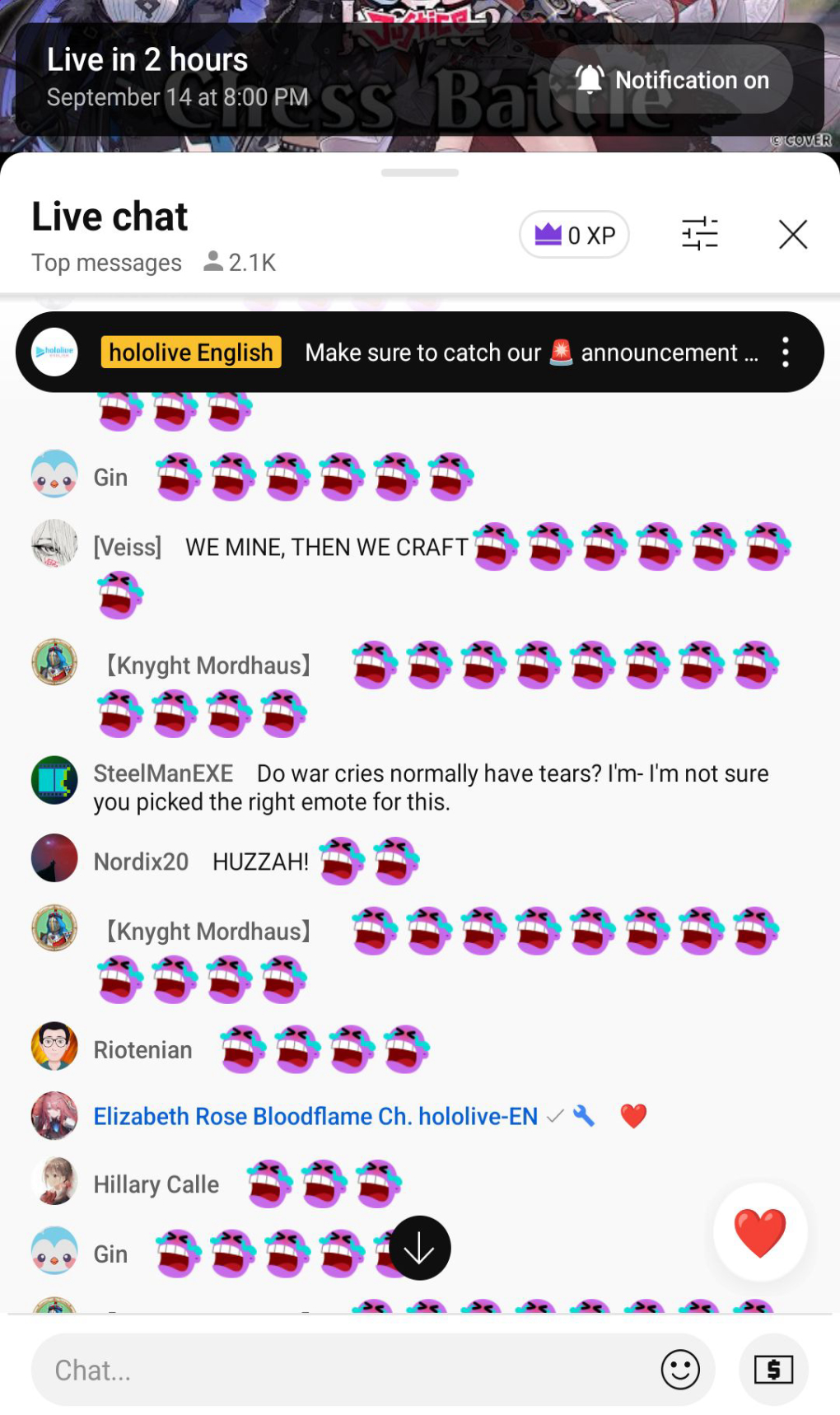This screenshot has height=1415, width=840.
Task: Open the 0 XP crown badge
Action: pyautogui.click(x=574, y=235)
